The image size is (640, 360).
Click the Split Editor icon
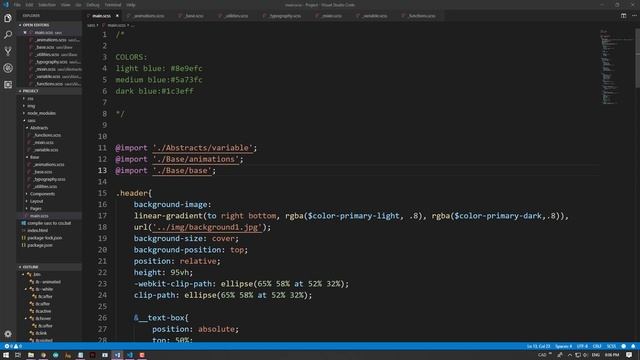click(x=623, y=16)
